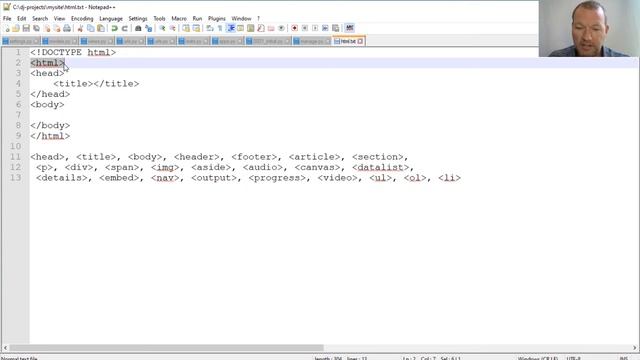This screenshot has width=640, height=360.
Task: Click the Save All toolbar icon
Action: click(x=36, y=28)
